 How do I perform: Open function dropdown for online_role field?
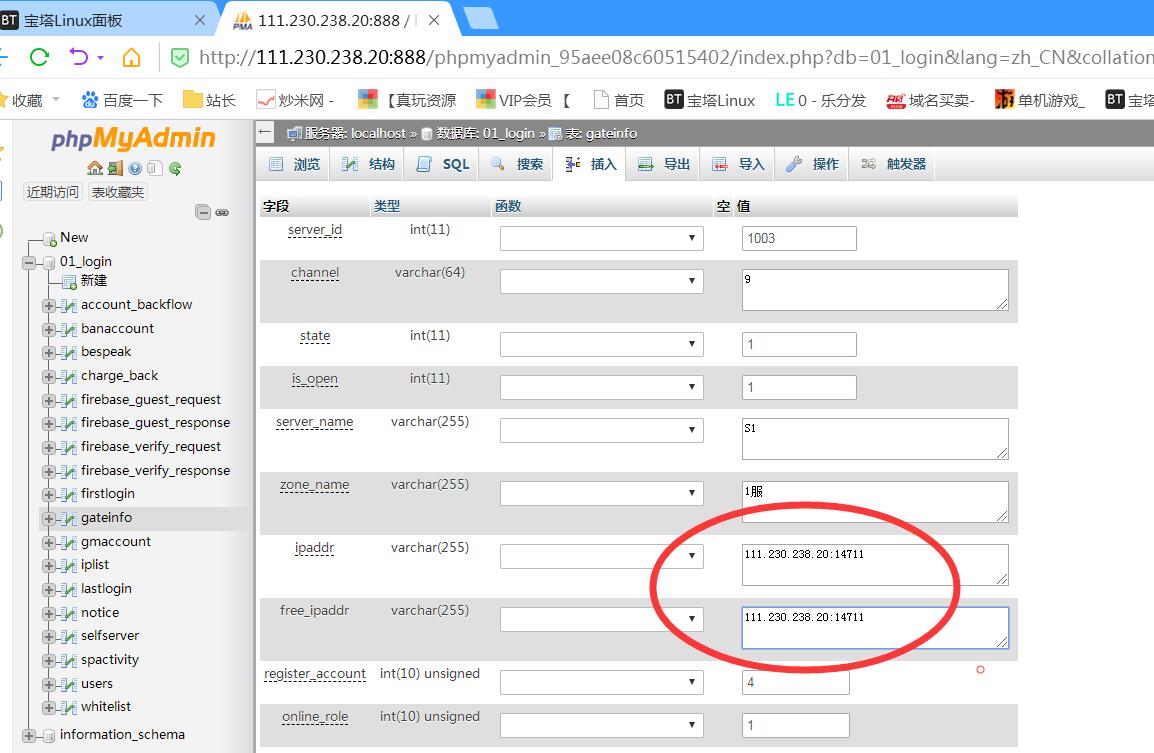[601, 725]
